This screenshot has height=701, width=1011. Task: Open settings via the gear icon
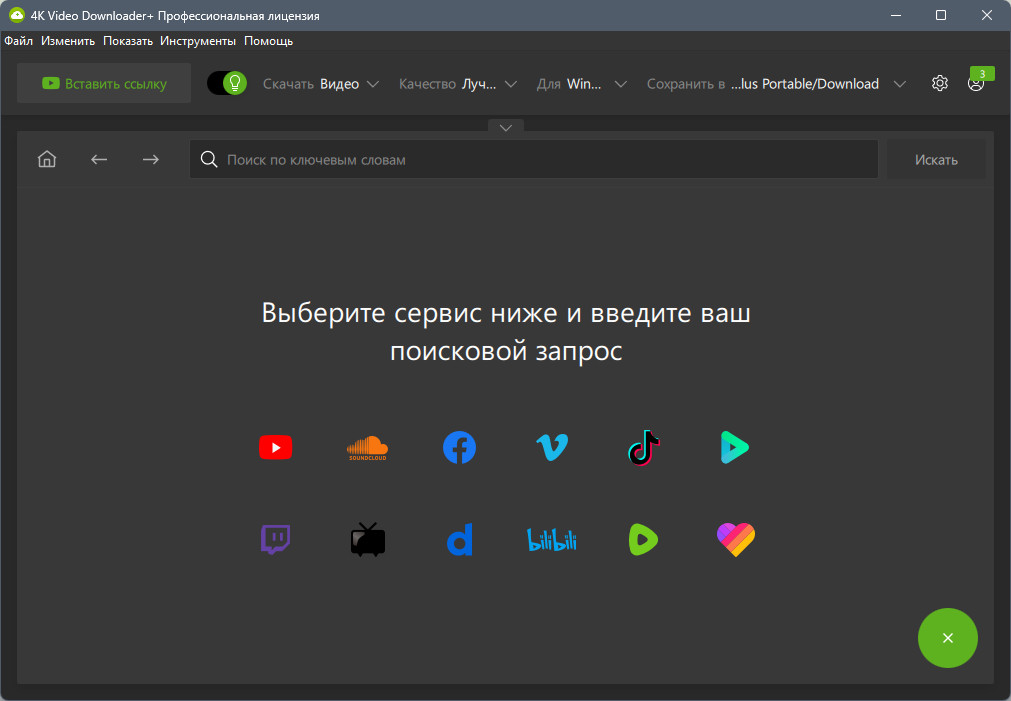pos(939,84)
